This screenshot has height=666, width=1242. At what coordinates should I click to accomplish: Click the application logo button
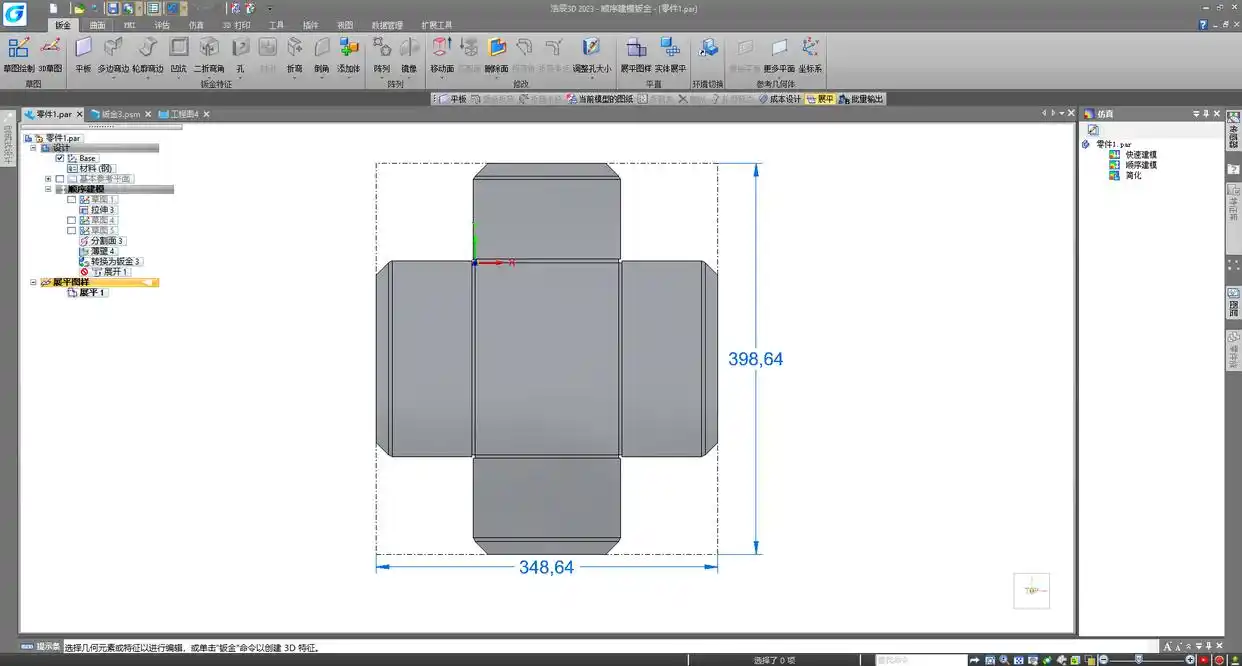(x=14, y=13)
